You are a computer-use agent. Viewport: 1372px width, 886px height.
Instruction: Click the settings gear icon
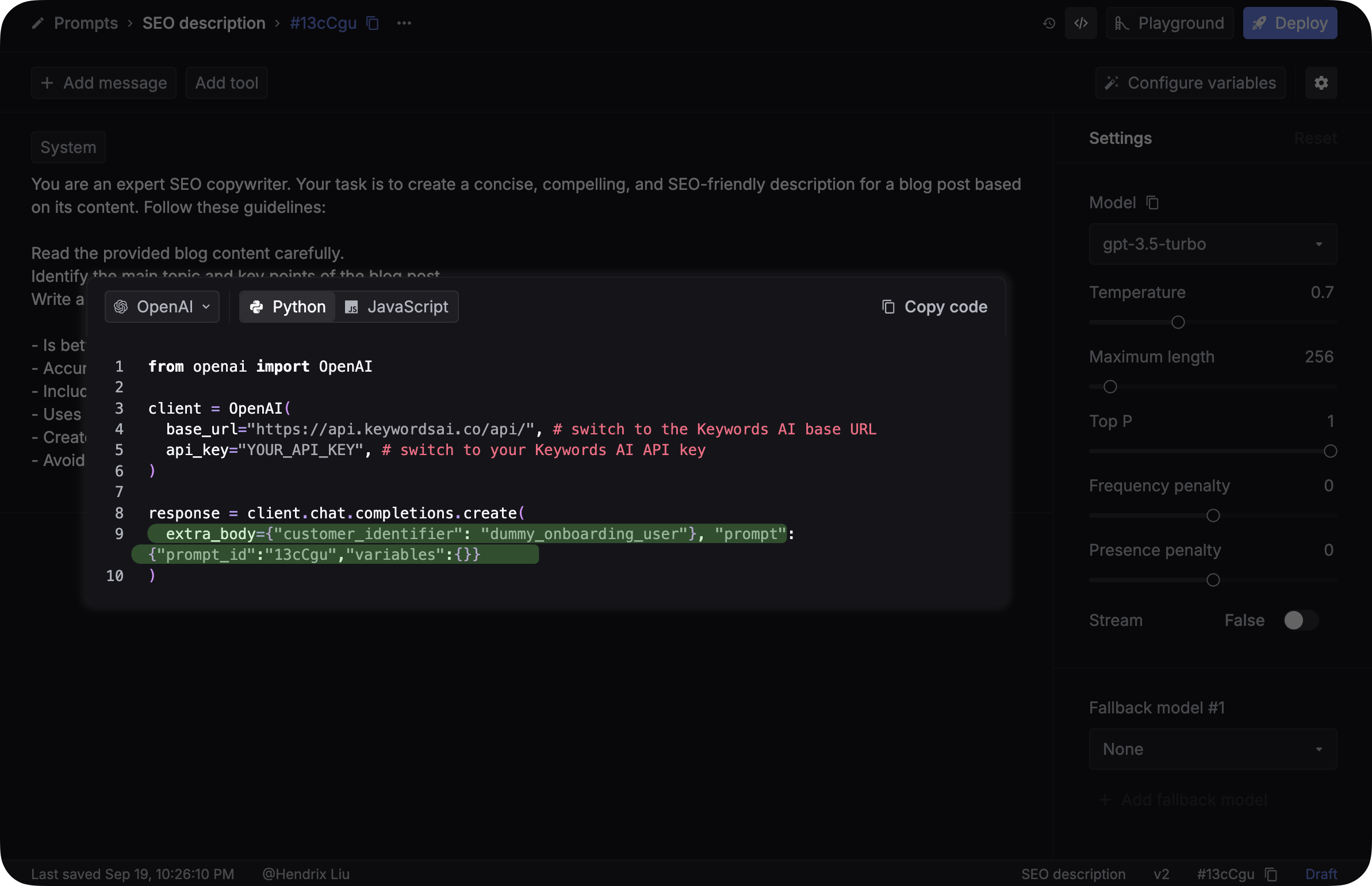1321,83
